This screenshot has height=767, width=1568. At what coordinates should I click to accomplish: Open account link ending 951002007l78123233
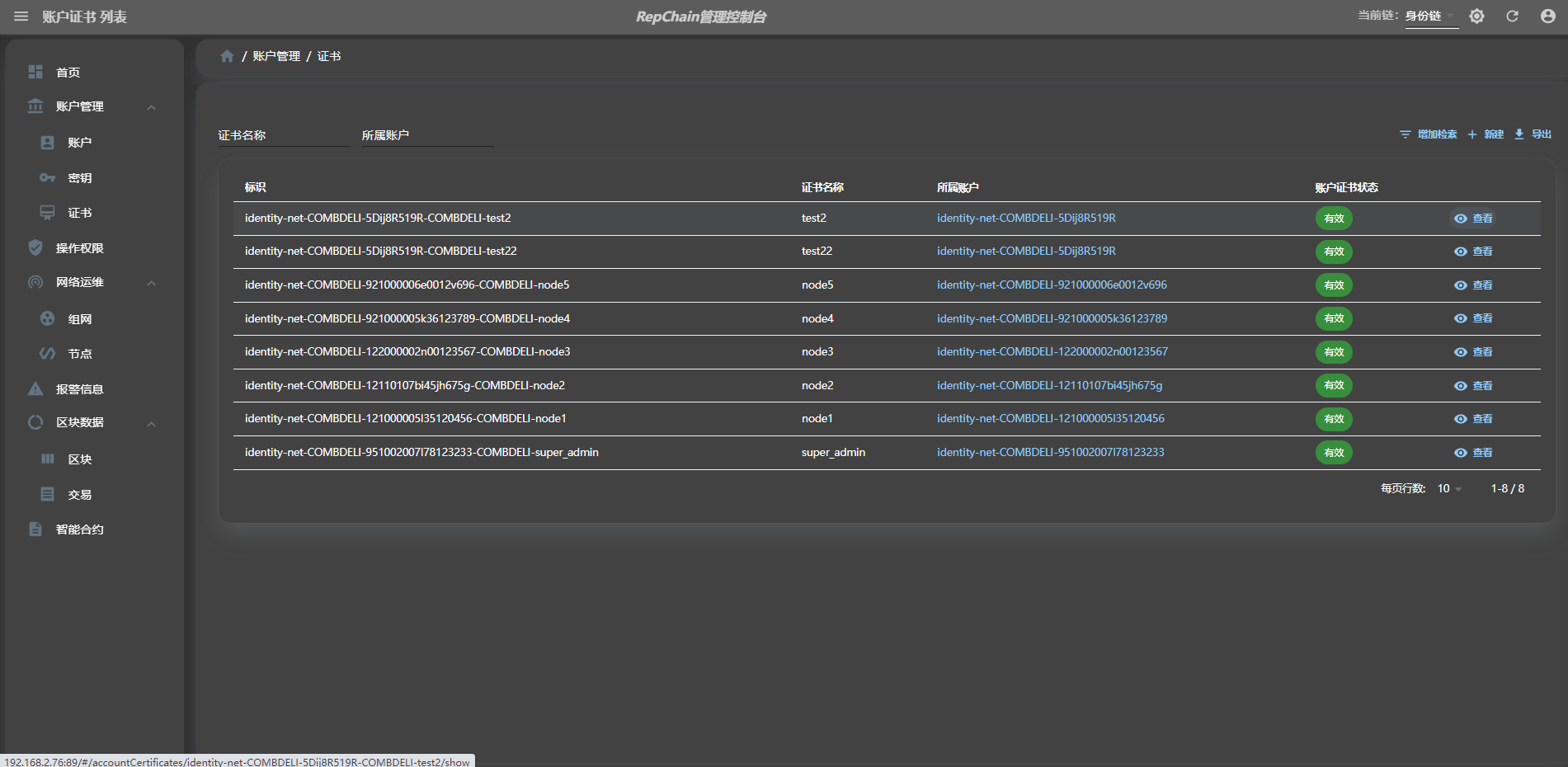point(1051,452)
